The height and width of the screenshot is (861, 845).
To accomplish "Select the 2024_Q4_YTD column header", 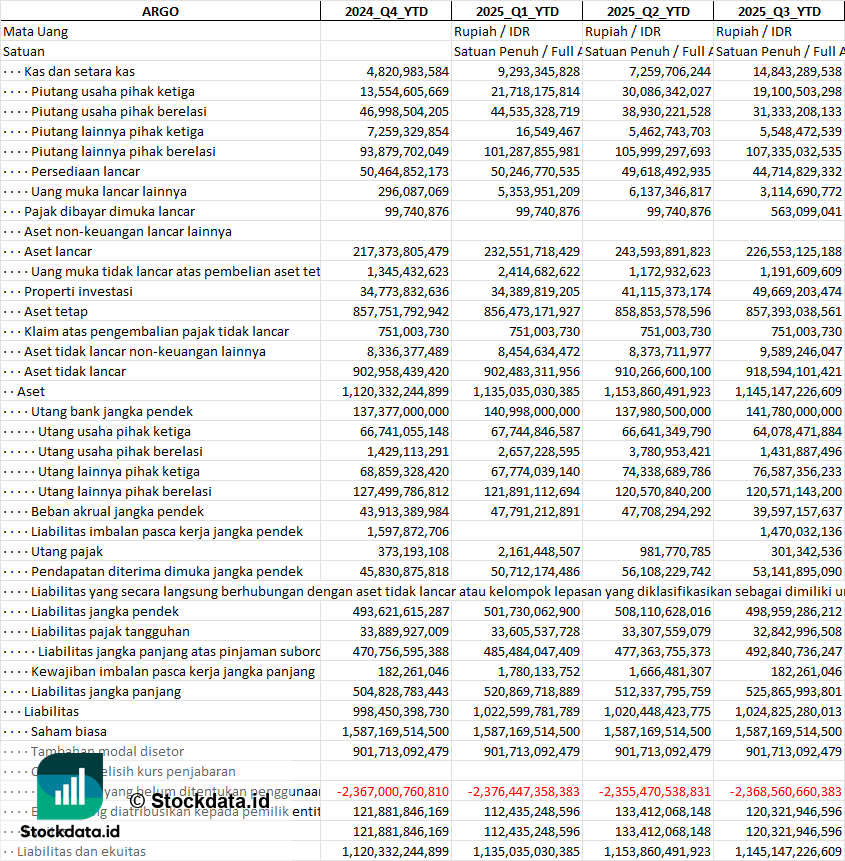I will click(386, 12).
